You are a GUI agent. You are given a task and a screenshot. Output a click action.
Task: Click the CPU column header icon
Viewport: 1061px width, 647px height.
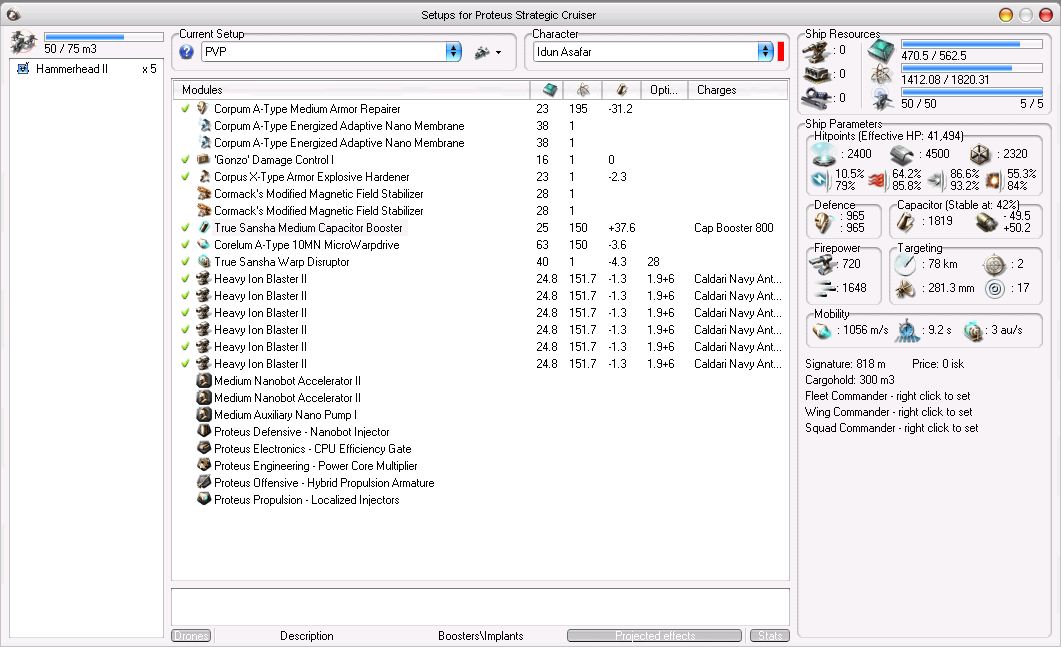coord(549,90)
